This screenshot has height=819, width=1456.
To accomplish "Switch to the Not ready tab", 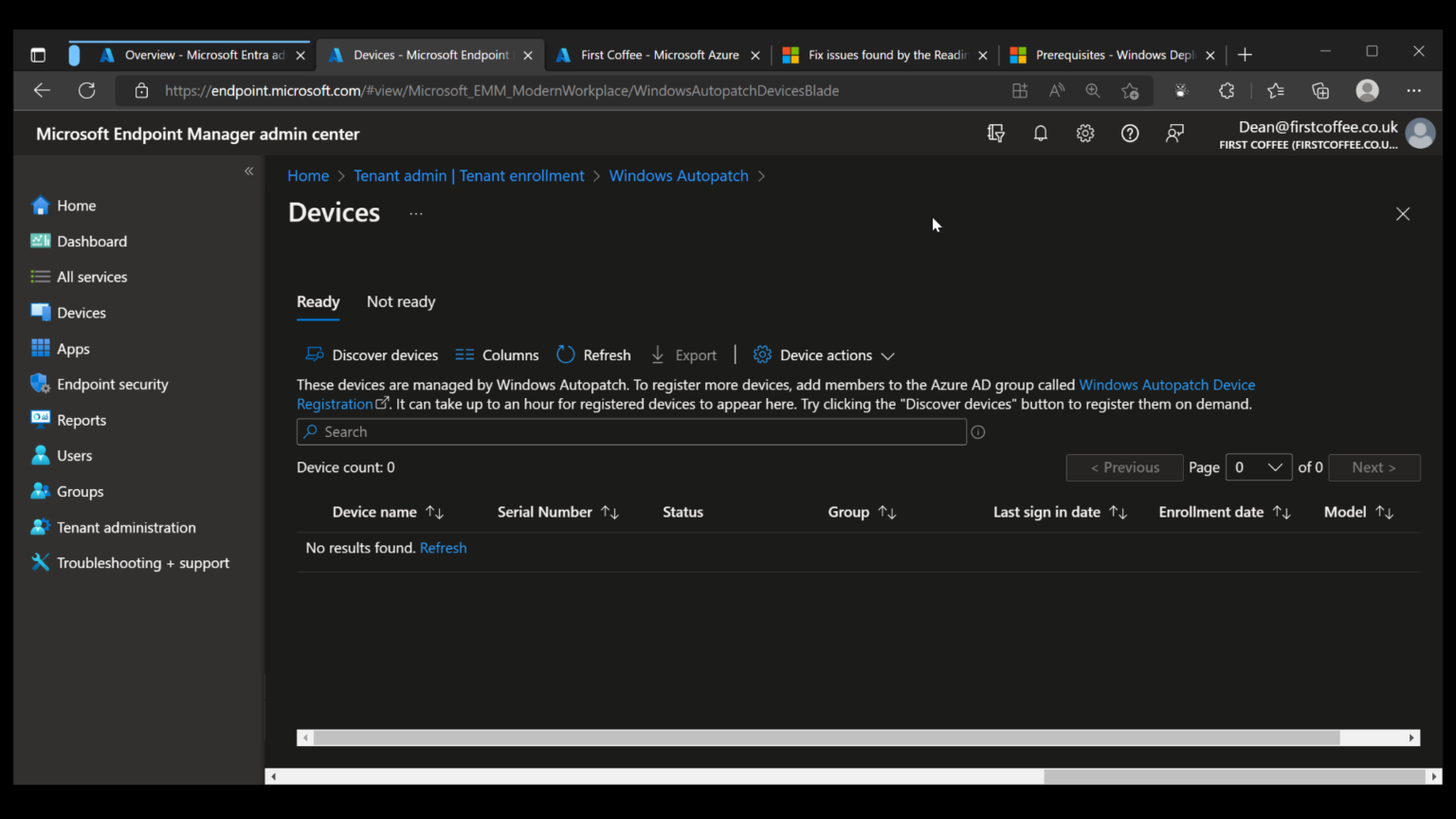I will (400, 301).
